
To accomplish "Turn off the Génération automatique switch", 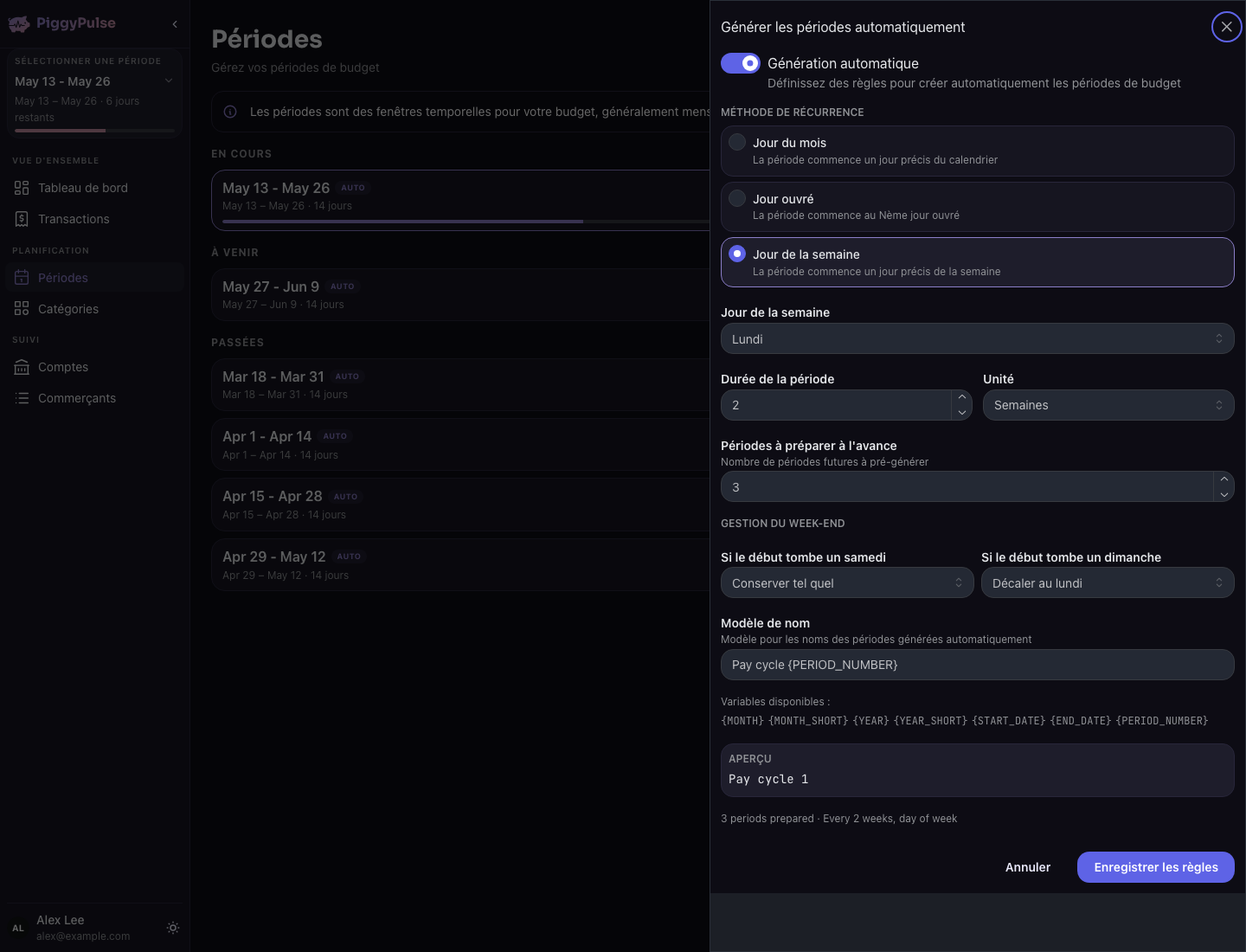I will pos(741,63).
